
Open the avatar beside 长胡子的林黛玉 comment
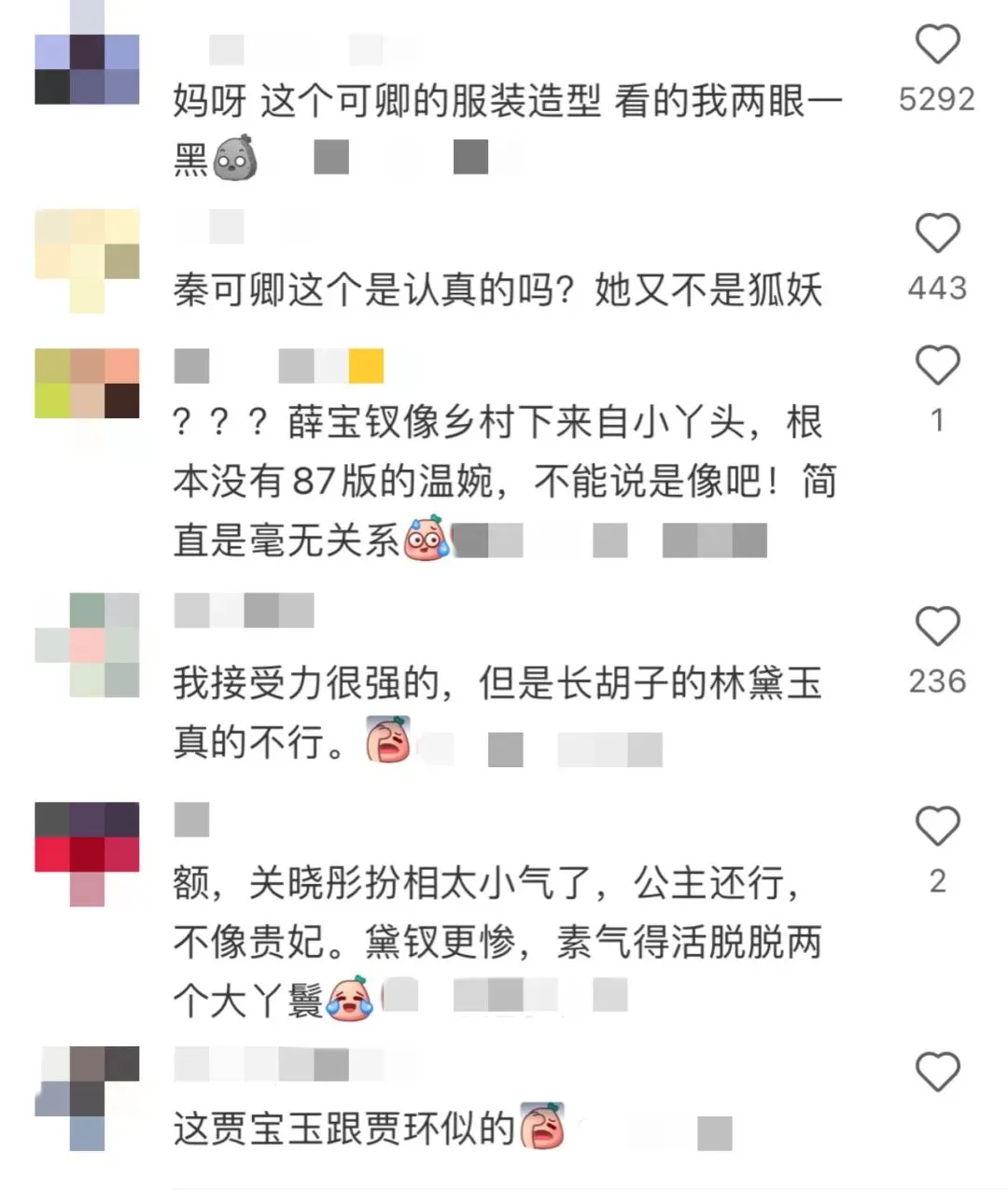[87, 645]
